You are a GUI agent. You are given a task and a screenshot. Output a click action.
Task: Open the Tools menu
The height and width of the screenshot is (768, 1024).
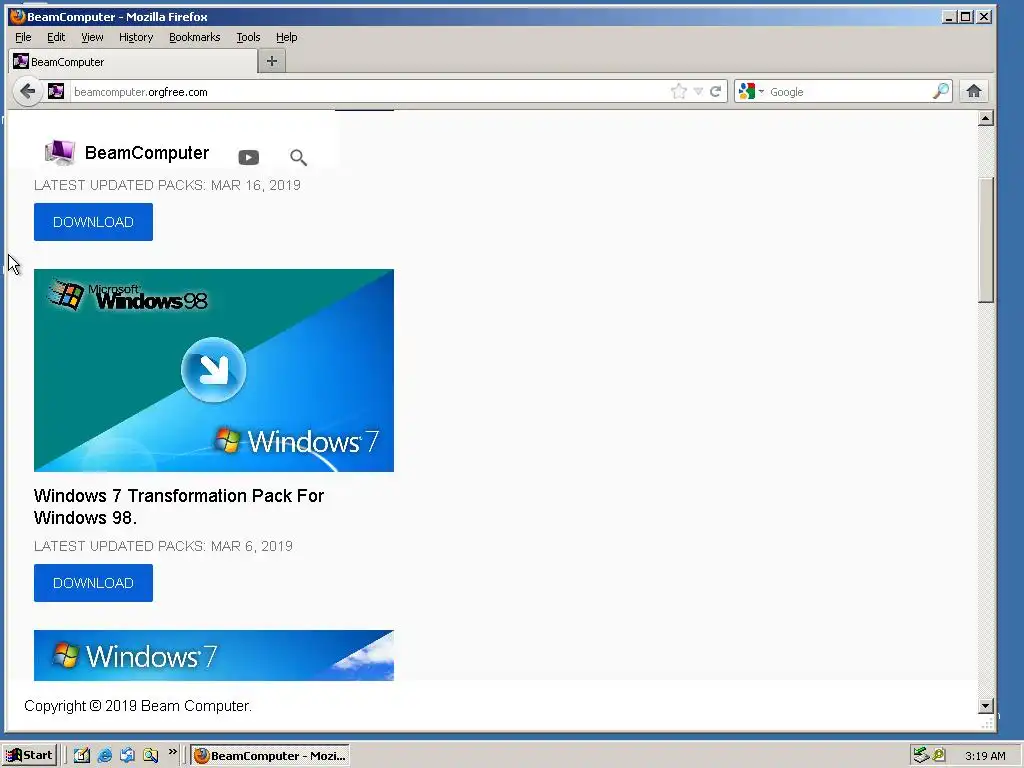[x=248, y=37]
